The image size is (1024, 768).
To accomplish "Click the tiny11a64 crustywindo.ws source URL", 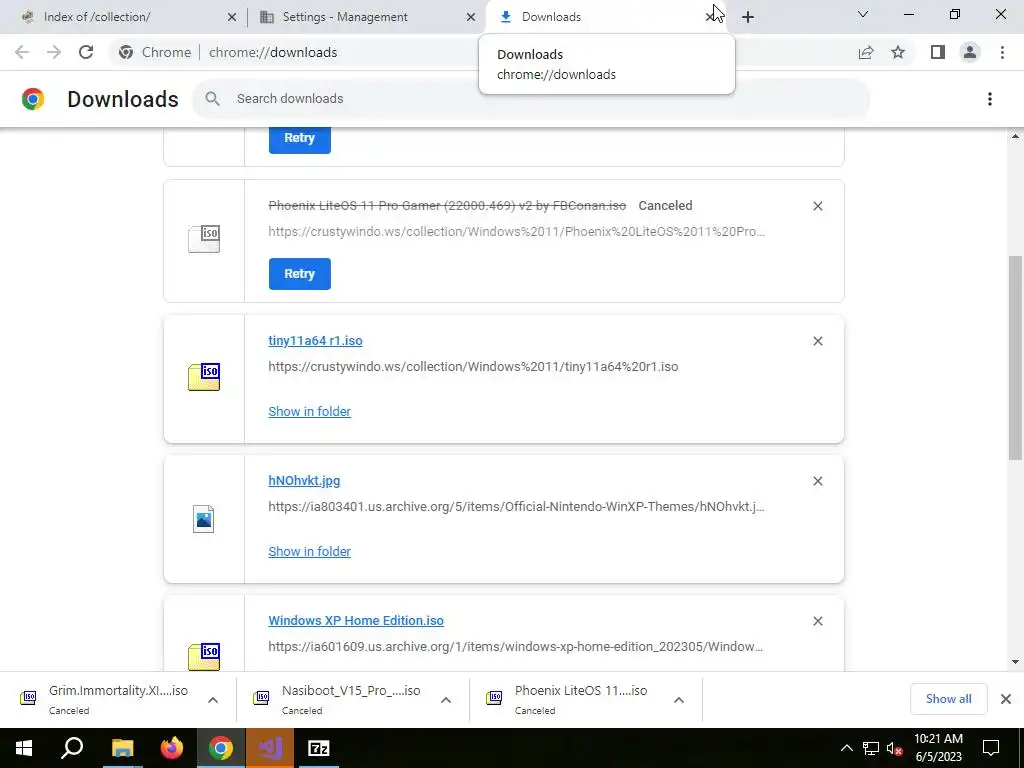I will [x=473, y=367].
